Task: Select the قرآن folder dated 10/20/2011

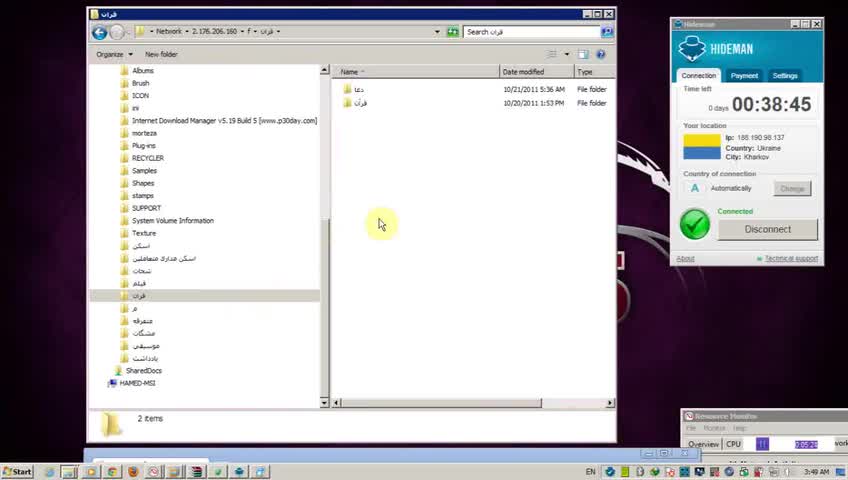Action: [x=355, y=103]
